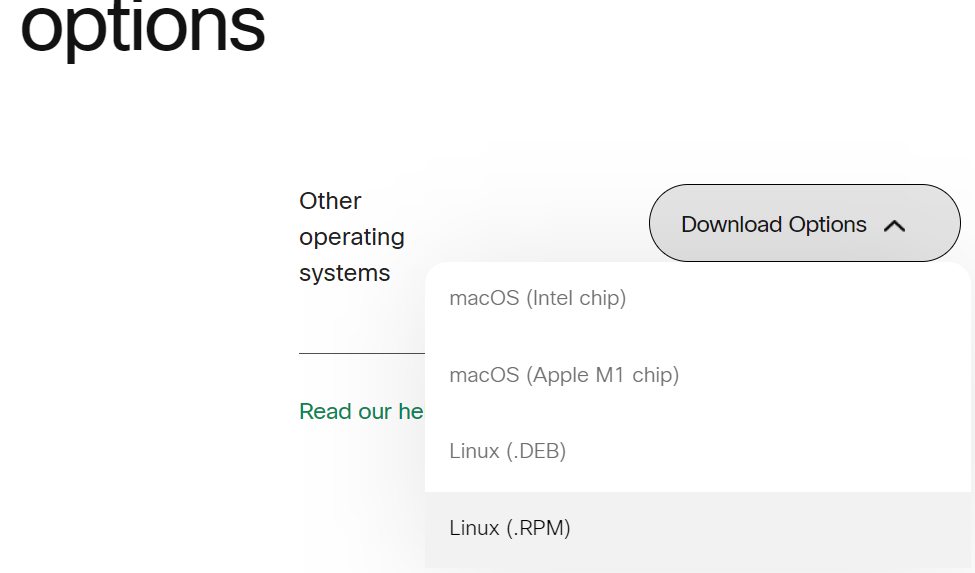The height and width of the screenshot is (573, 975).
Task: Hide the download list using the chevron arrow
Action: click(x=894, y=226)
